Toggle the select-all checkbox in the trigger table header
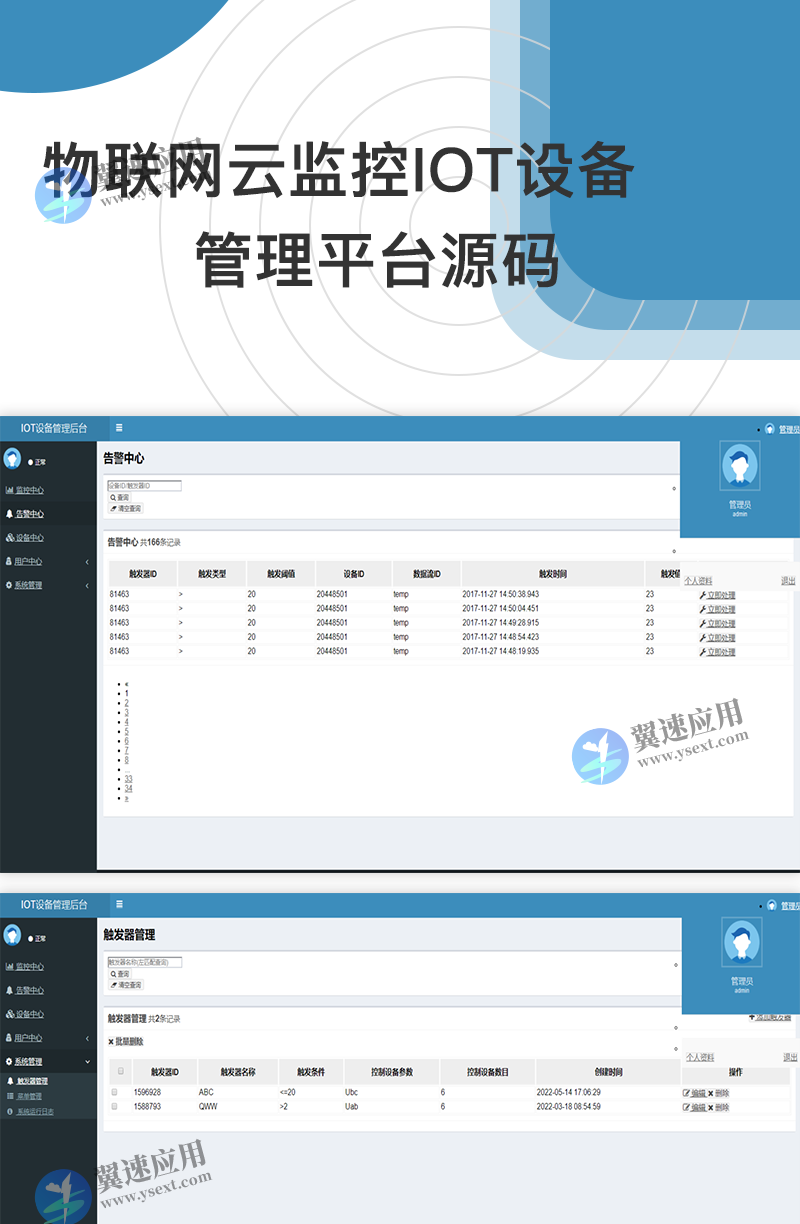This screenshot has width=800, height=1224. click(x=121, y=1071)
